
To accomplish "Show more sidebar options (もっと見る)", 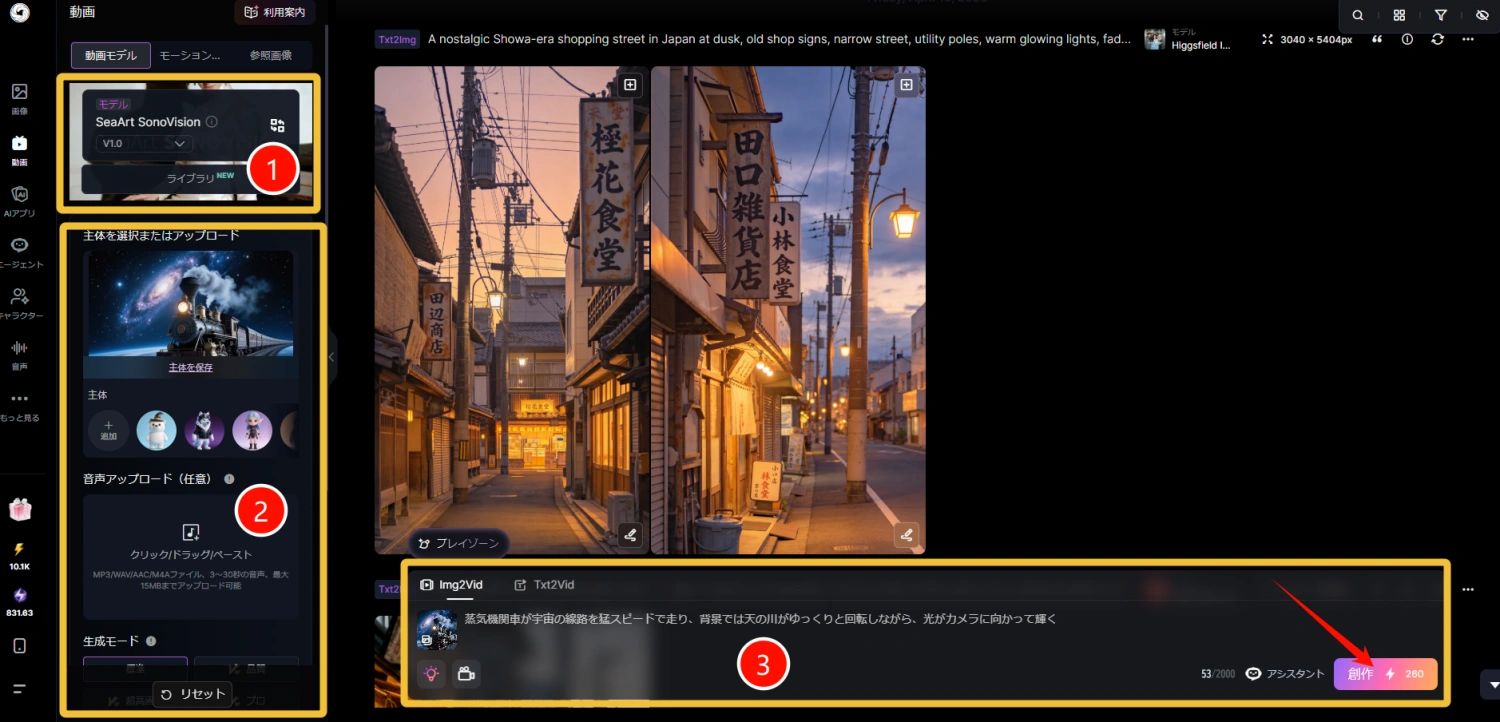I will click(19, 405).
